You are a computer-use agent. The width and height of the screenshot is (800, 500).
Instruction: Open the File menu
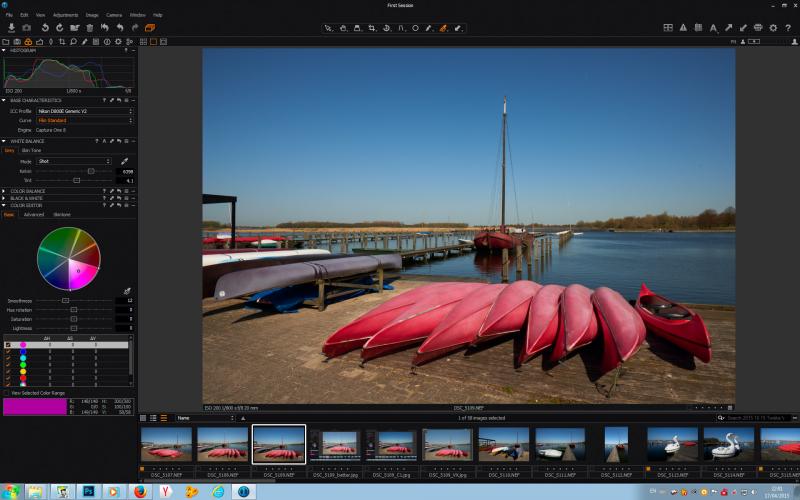(x=9, y=15)
